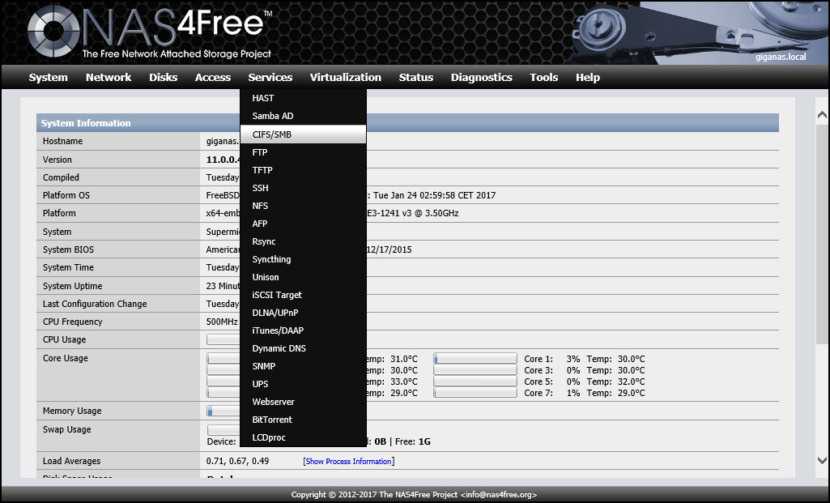This screenshot has height=503, width=830.
Task: Select CIFS/SMB from Services menu
Action: point(272,134)
